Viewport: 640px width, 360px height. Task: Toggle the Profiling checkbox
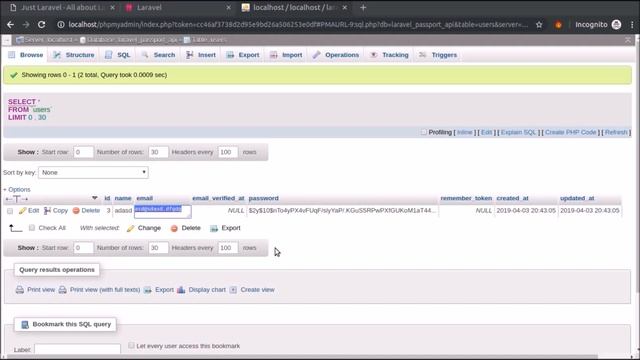(424, 132)
